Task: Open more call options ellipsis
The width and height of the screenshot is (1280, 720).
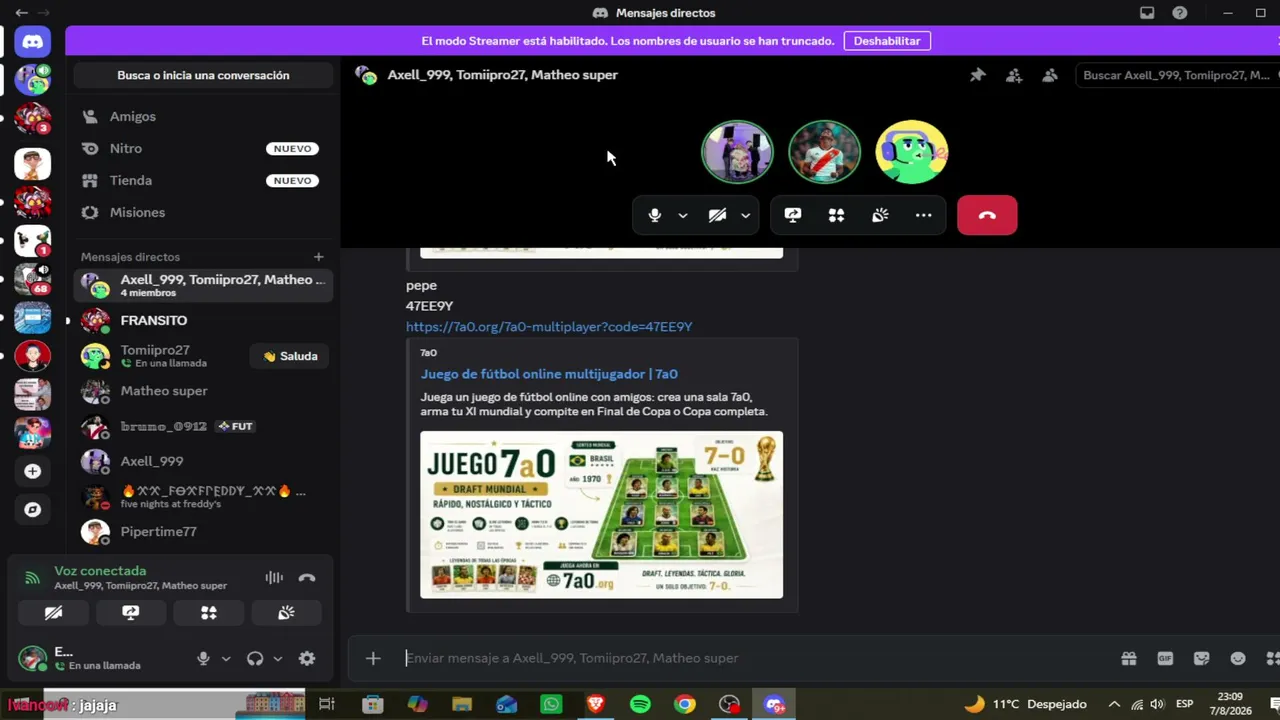Action: 924,215
